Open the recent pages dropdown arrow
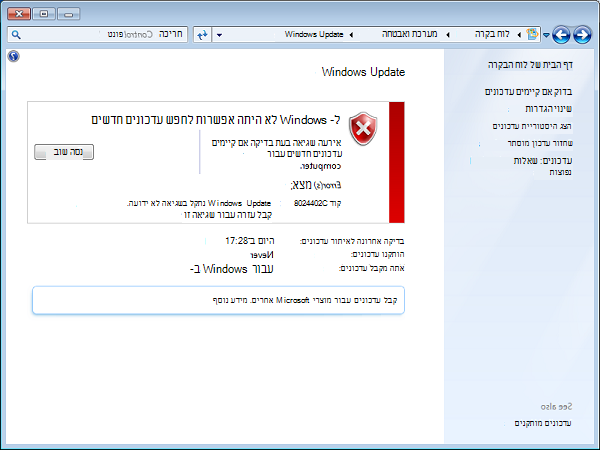 [546, 35]
